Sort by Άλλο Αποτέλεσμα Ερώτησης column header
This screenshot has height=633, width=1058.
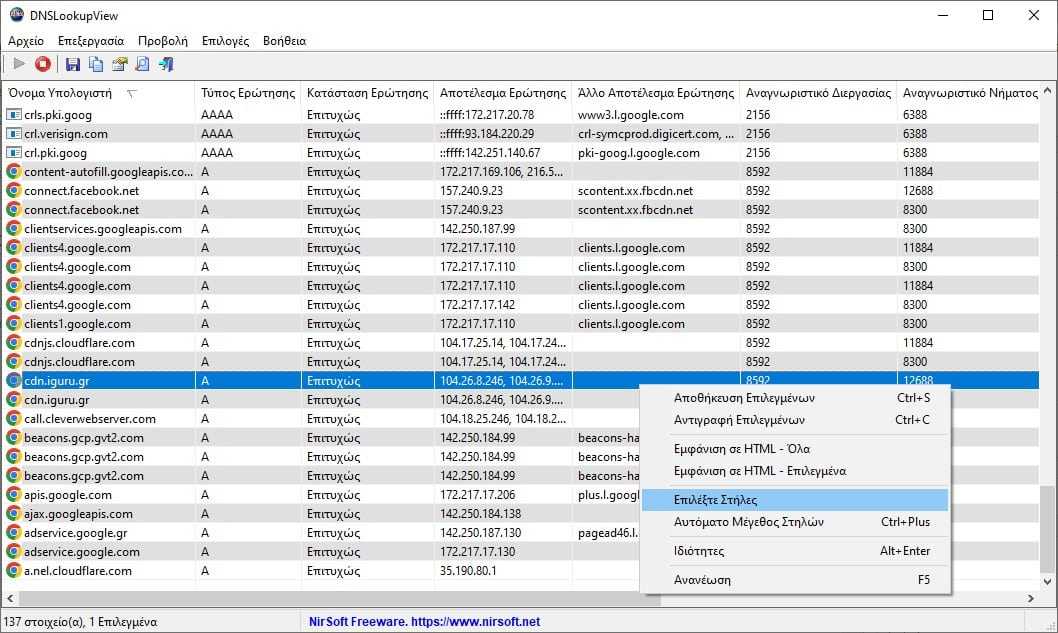pyautogui.click(x=656, y=93)
